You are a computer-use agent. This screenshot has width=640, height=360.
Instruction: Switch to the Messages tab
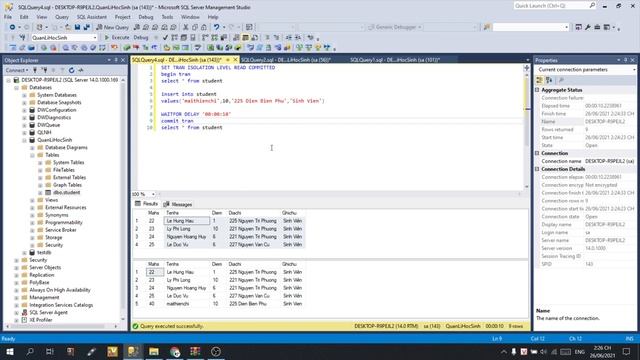pos(178,204)
